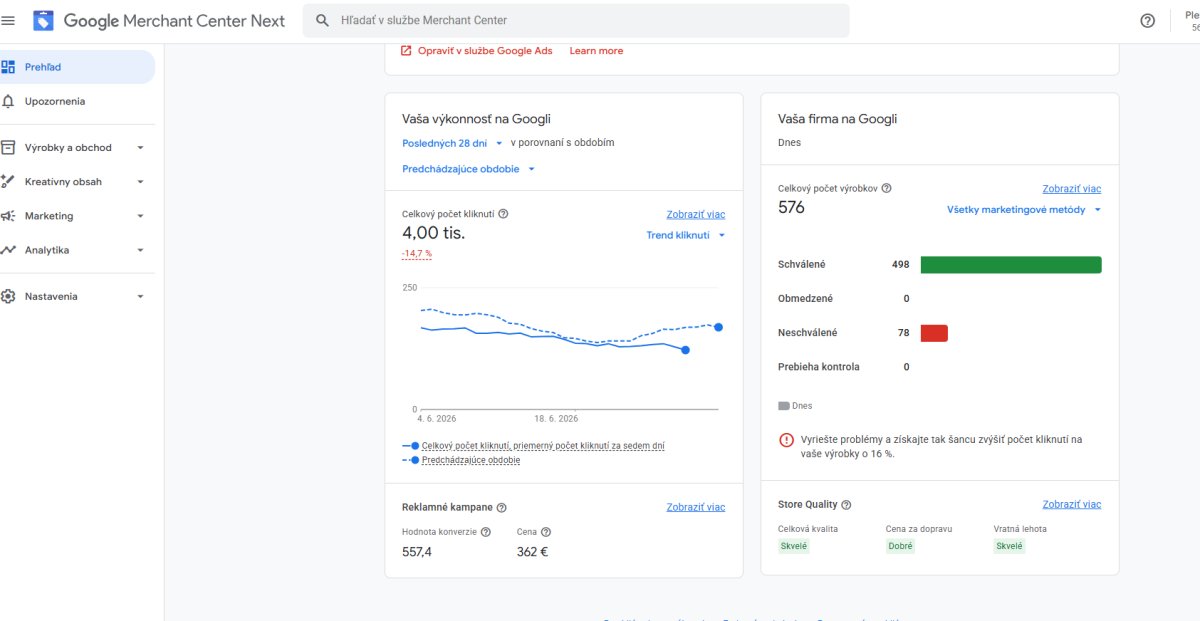
Task: Click the 4,00 tis. clicks value
Action: (x=434, y=233)
